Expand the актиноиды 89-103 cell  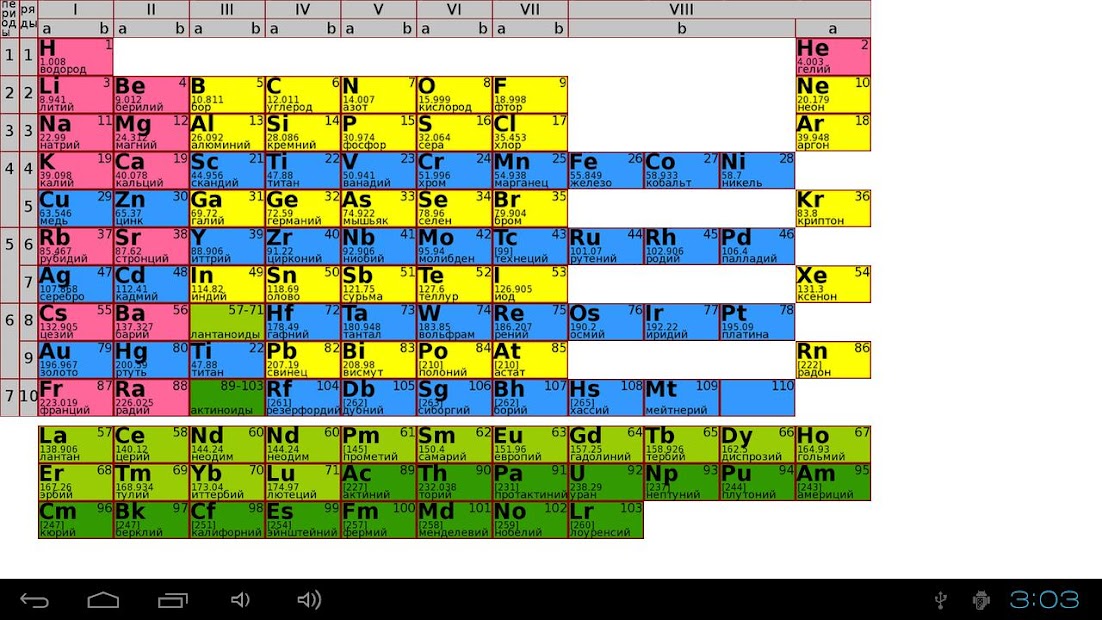227,398
